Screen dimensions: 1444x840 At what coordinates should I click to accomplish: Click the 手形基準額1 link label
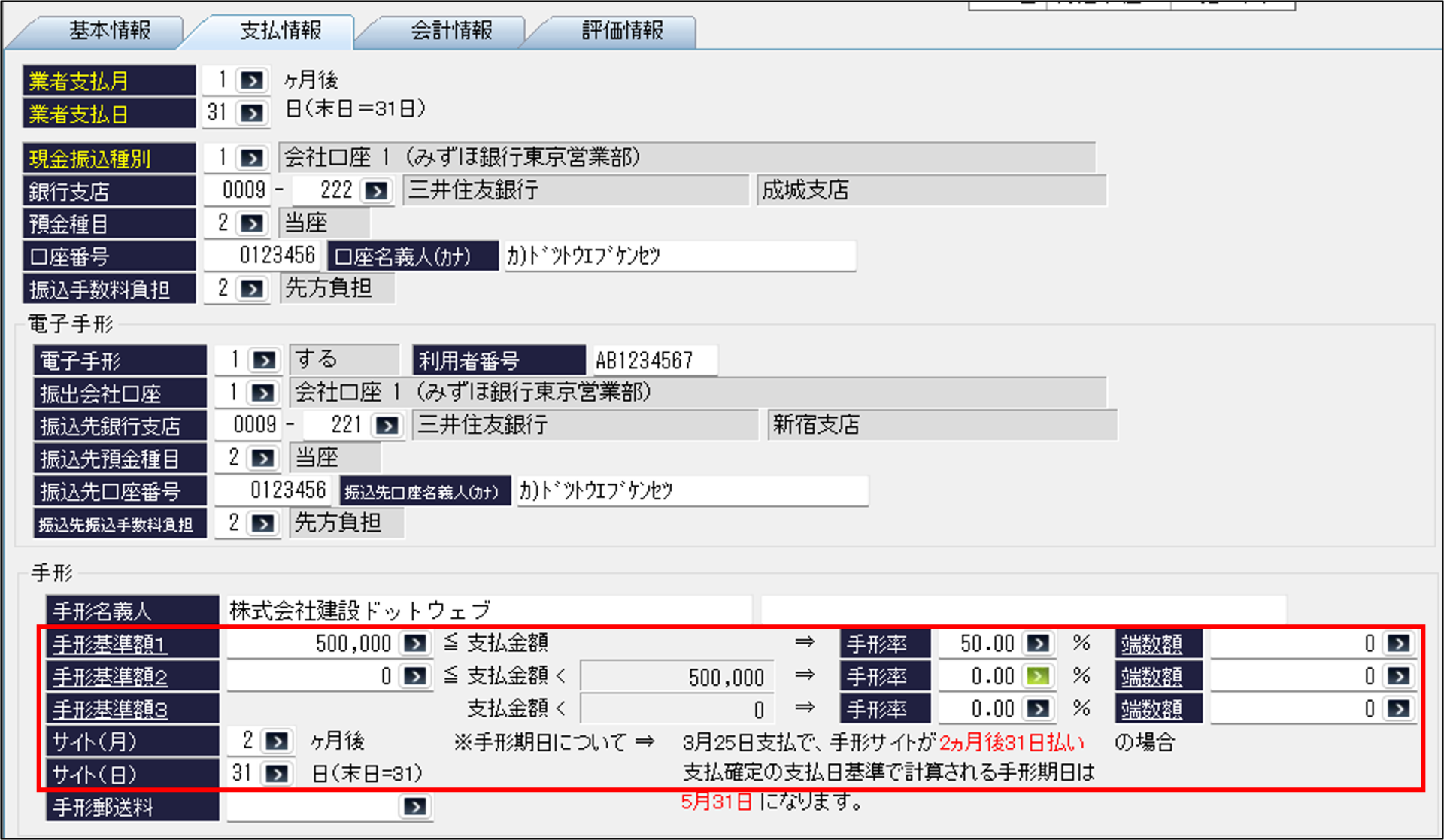(x=110, y=644)
